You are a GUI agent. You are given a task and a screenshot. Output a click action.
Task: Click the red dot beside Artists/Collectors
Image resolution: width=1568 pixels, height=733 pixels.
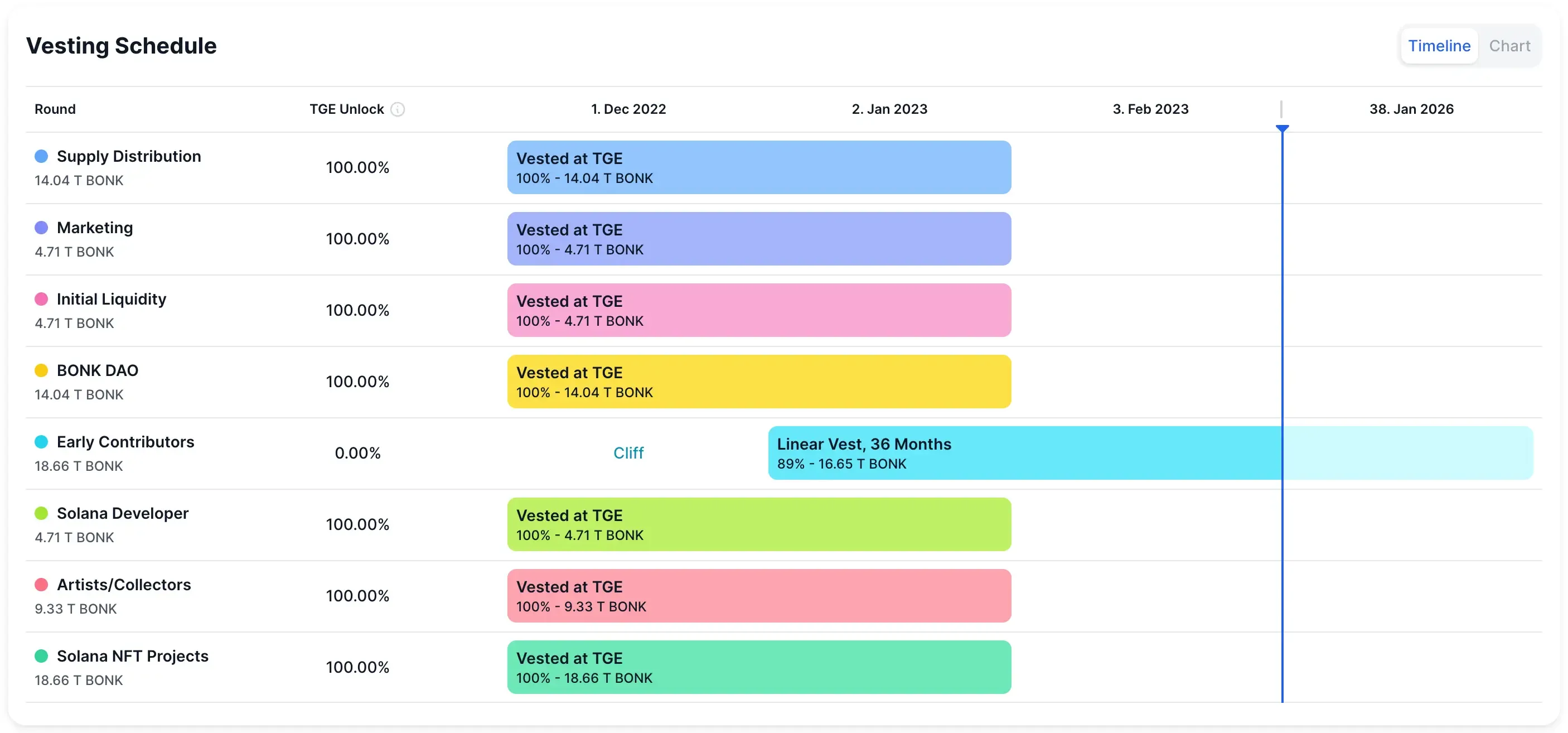coord(41,584)
